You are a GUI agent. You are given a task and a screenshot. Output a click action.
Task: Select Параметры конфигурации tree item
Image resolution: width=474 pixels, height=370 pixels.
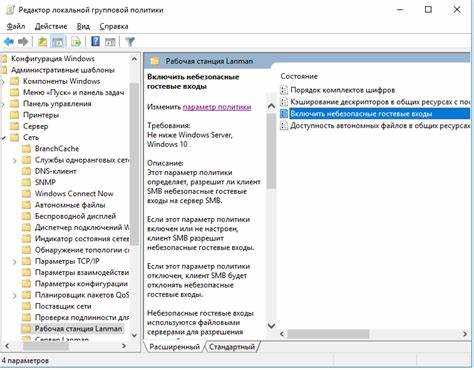pyautogui.click(x=81, y=284)
